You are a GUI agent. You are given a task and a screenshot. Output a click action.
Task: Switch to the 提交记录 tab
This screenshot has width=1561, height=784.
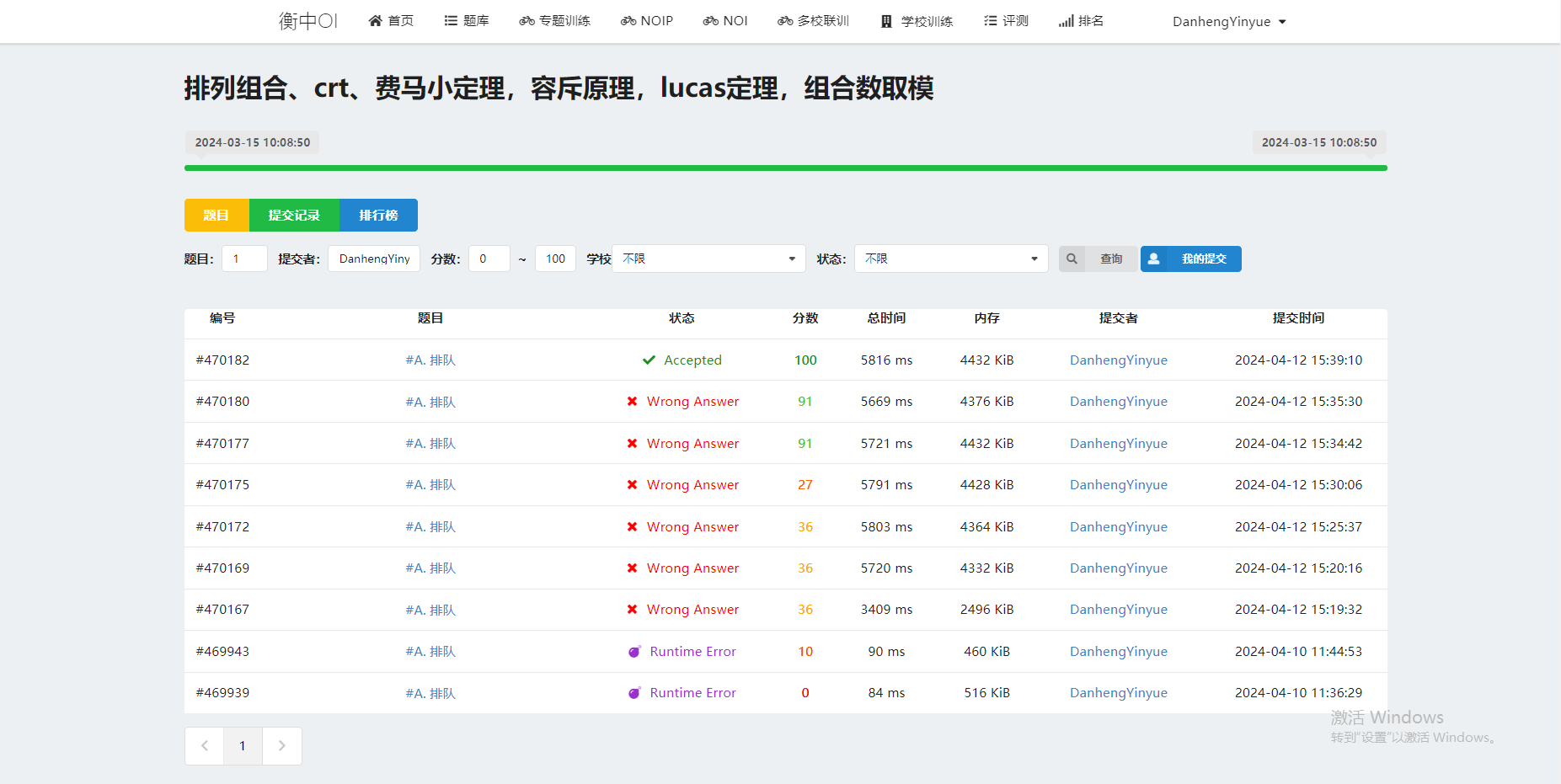[294, 215]
